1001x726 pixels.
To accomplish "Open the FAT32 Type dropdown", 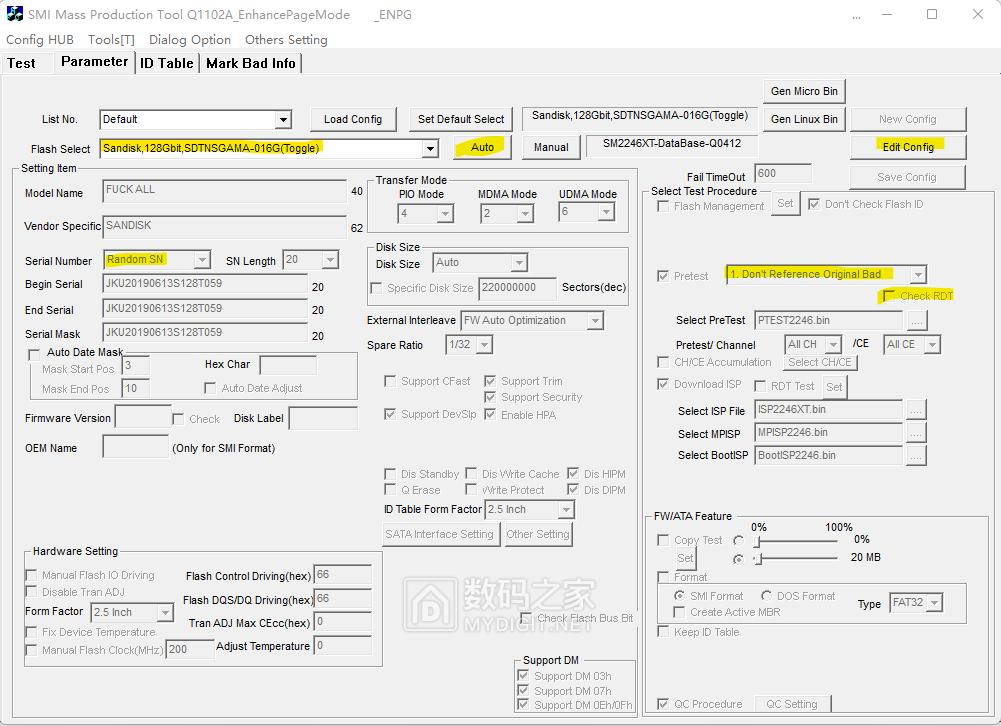I will click(x=935, y=603).
